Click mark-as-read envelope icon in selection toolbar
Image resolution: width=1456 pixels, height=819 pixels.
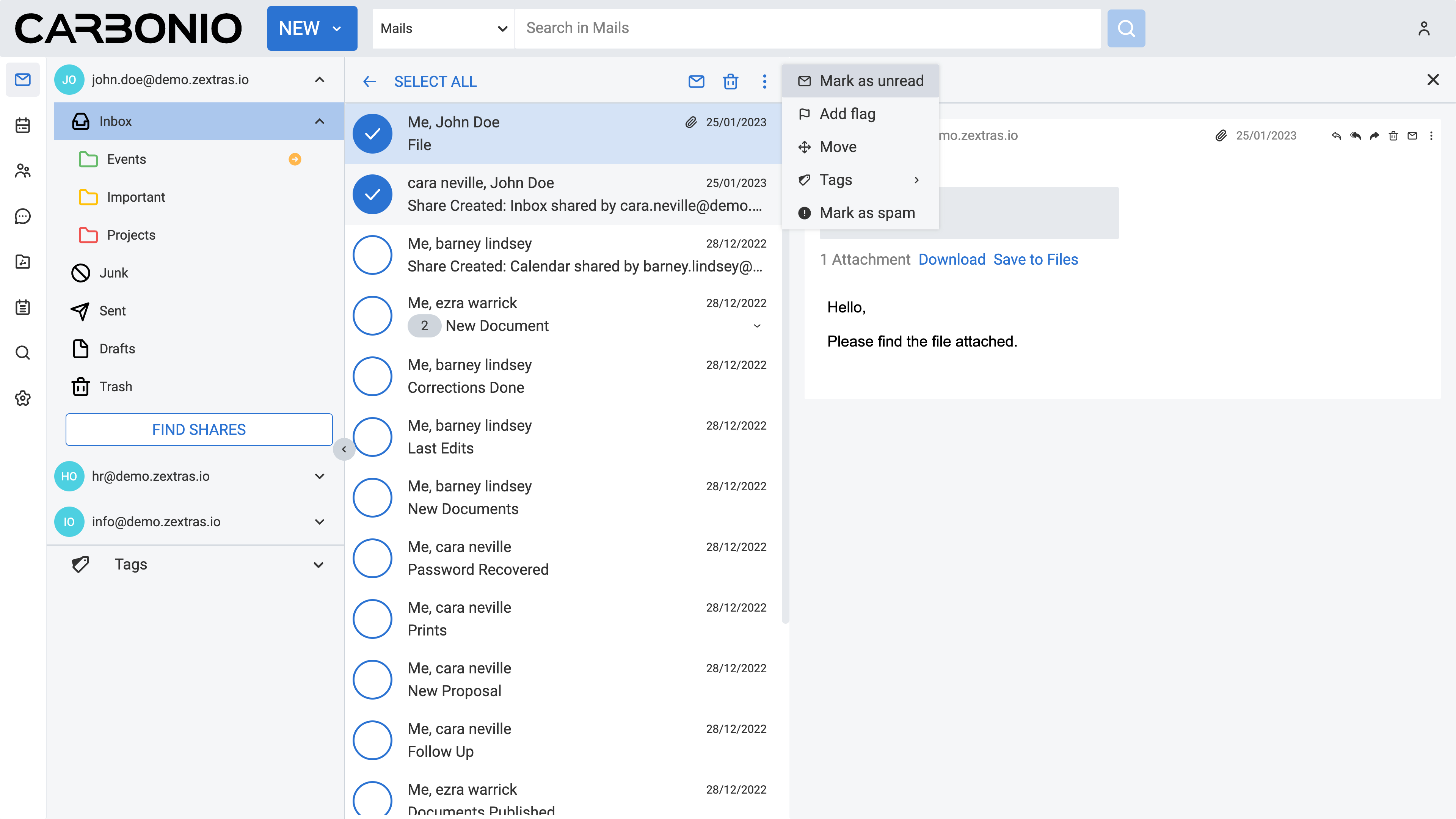(697, 82)
